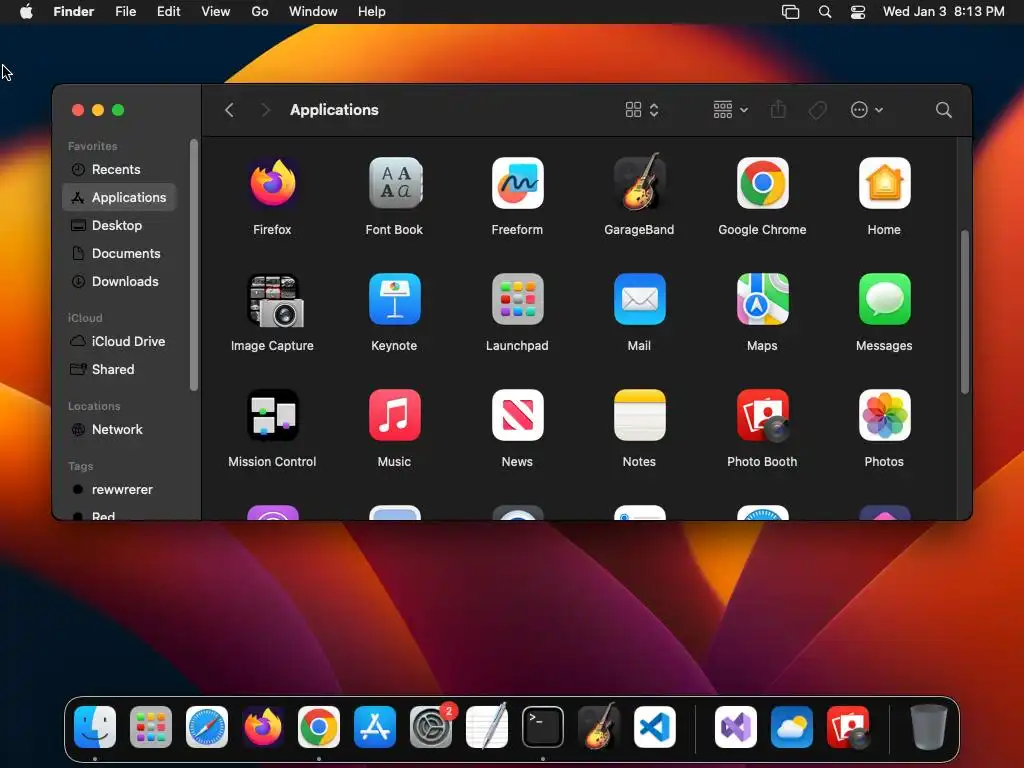Open the Trash in the Dock

pos(929,726)
